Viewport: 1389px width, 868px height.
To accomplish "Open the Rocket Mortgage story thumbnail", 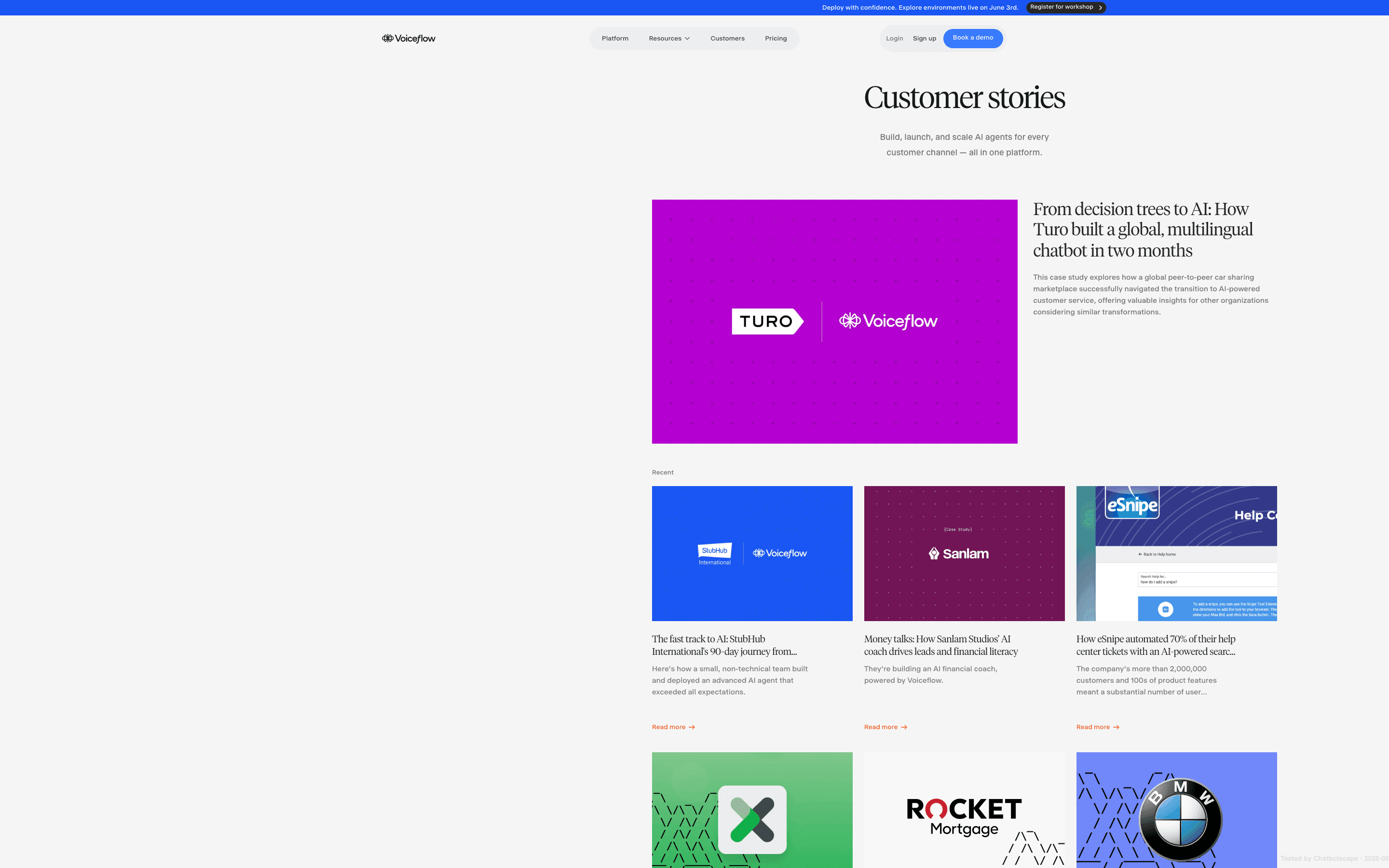I will pos(964,810).
